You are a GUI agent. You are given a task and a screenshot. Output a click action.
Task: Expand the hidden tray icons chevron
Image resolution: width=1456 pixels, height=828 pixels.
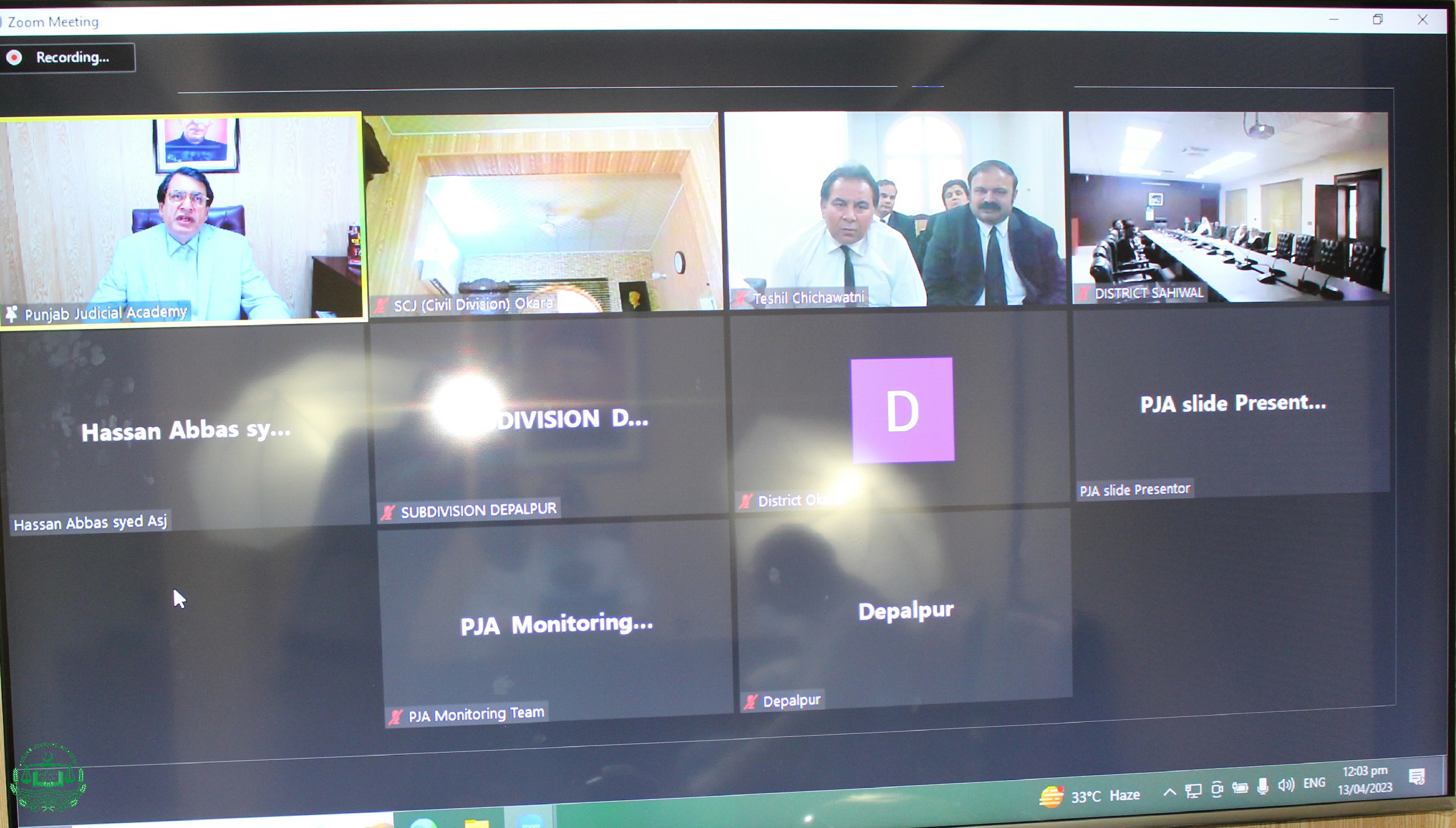[x=1170, y=792]
